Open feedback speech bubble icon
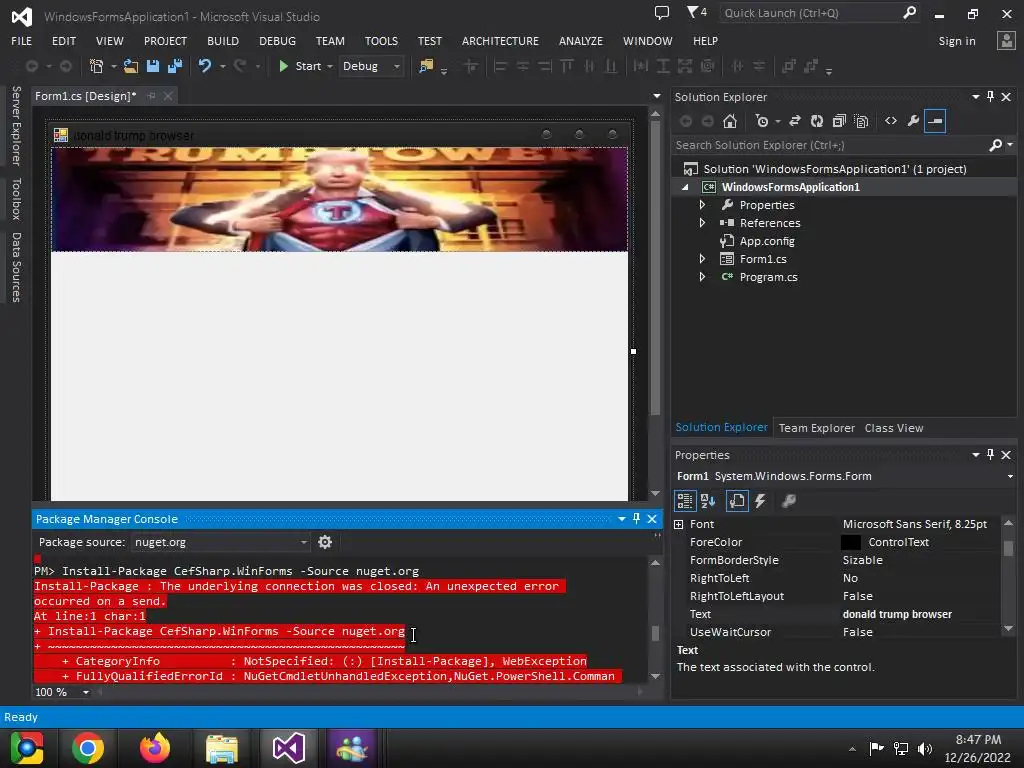 [662, 12]
